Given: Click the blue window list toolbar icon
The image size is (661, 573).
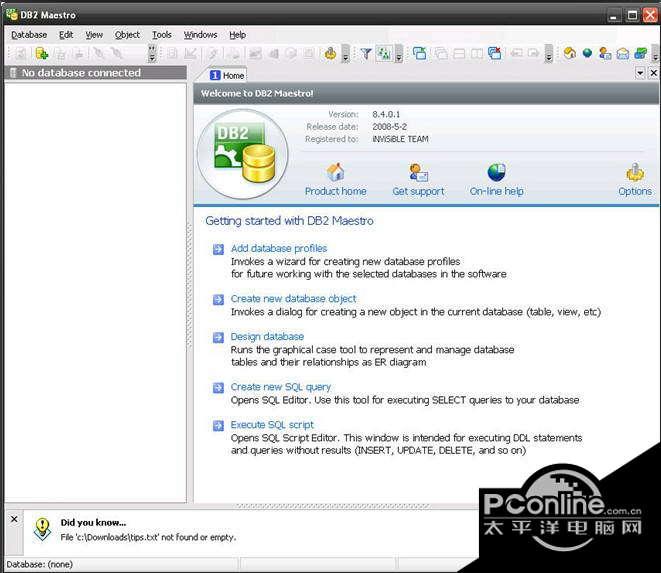Looking at the screenshot, I should point(419,54).
